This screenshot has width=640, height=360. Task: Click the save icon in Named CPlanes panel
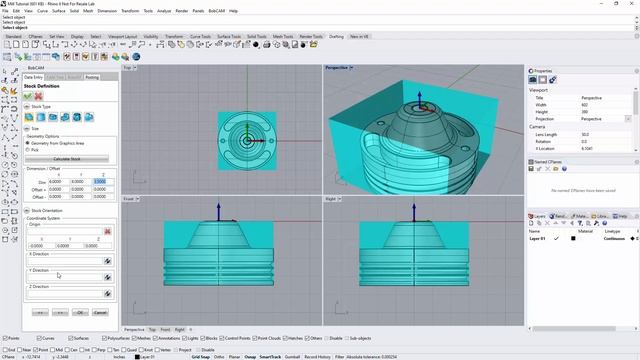tap(531, 169)
